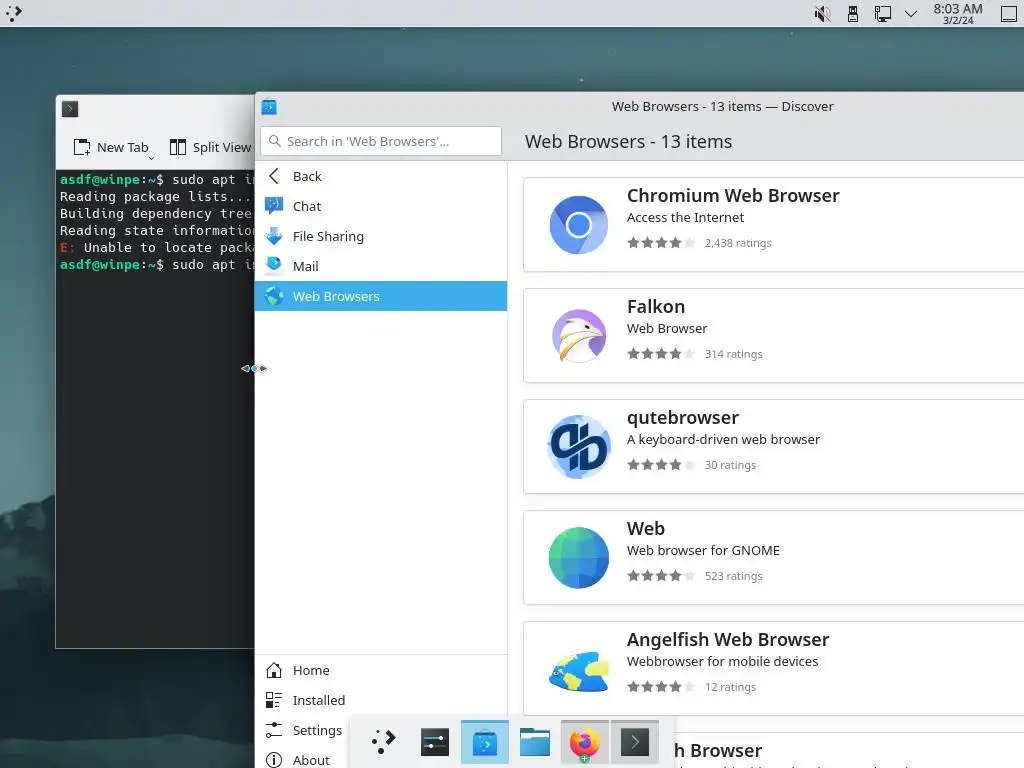The width and height of the screenshot is (1024, 768).
Task: Click the Settings sliders icon in sidebar
Action: pos(274,730)
